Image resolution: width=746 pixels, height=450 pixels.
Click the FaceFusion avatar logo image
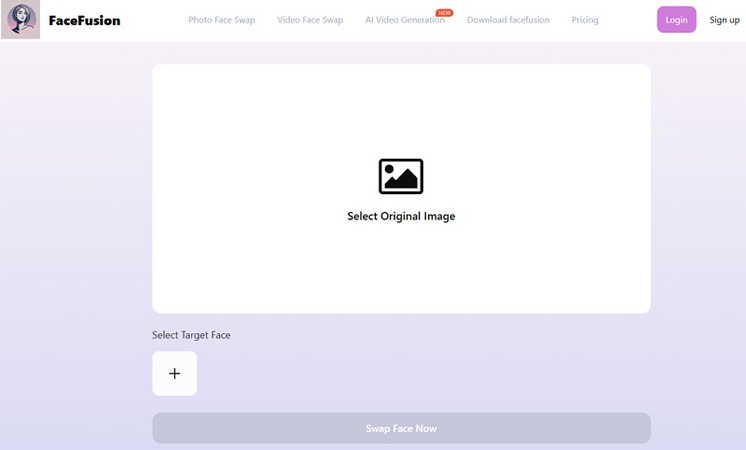point(21,20)
